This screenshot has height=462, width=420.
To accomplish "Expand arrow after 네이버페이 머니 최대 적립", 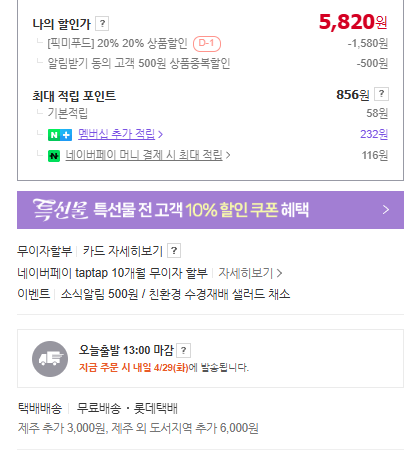I will tap(228, 155).
